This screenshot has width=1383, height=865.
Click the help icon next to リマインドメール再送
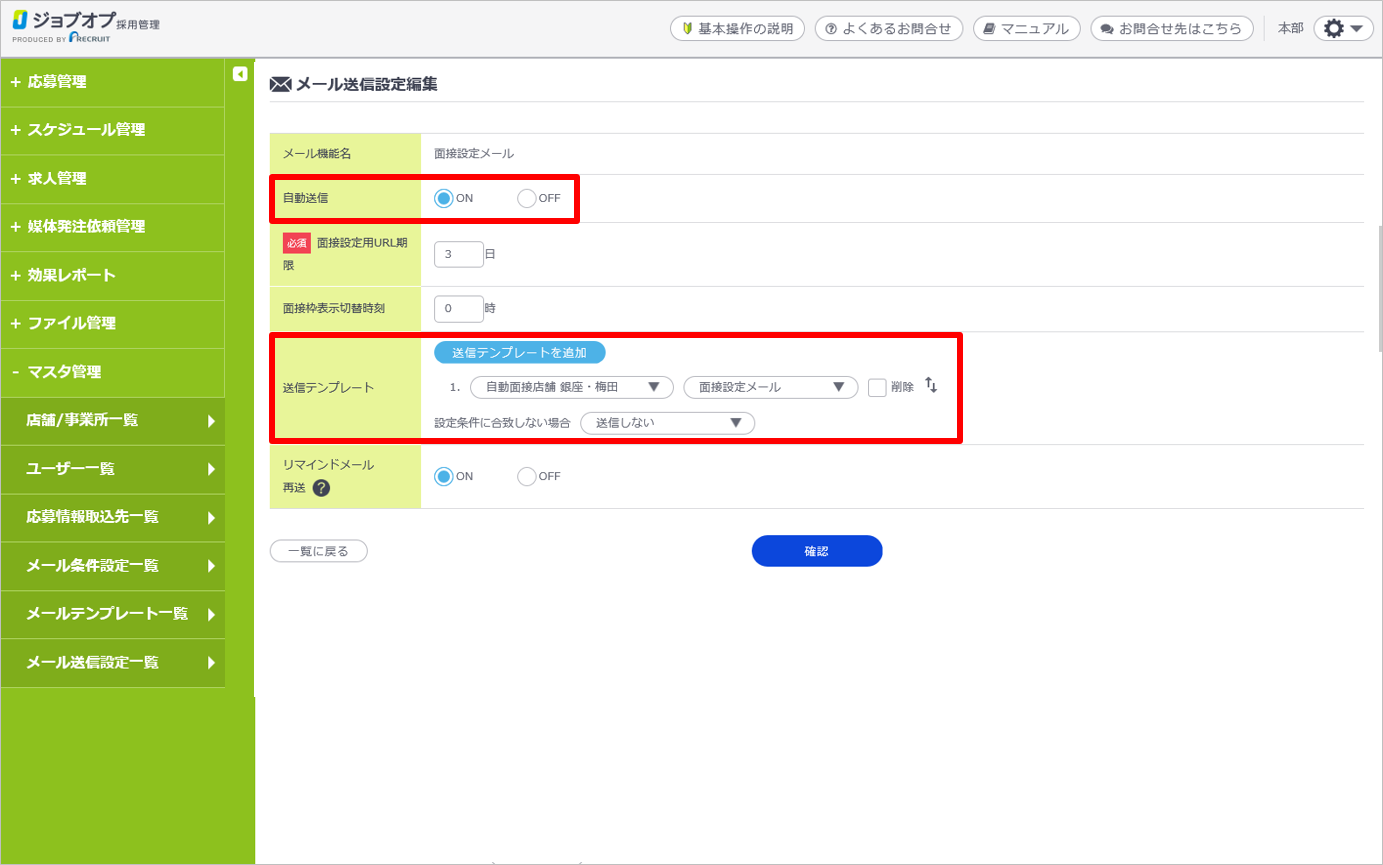point(321,488)
